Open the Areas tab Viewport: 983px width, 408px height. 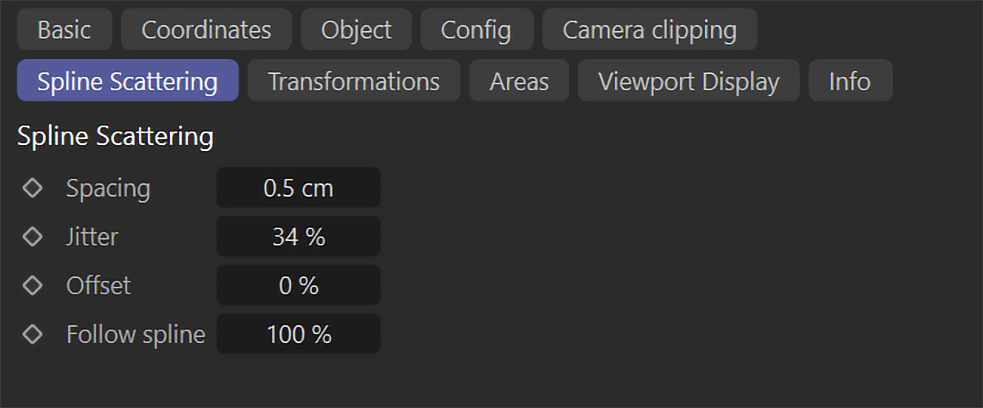point(519,80)
